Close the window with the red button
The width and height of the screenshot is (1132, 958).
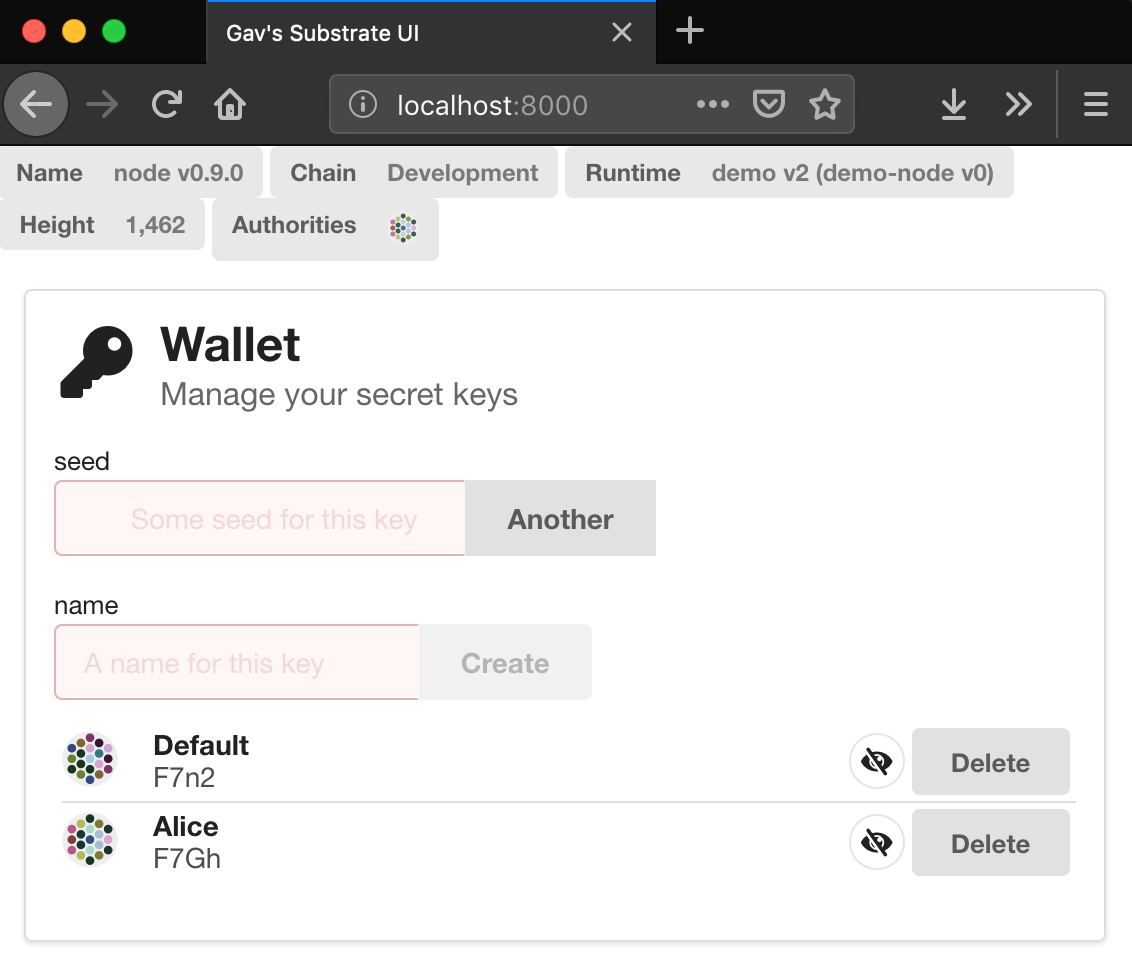pos(34,32)
